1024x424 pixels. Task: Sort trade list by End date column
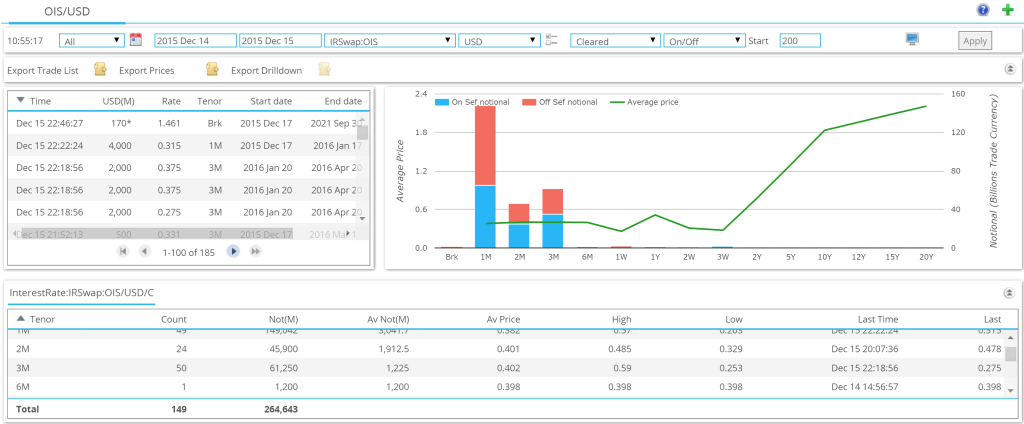(343, 101)
